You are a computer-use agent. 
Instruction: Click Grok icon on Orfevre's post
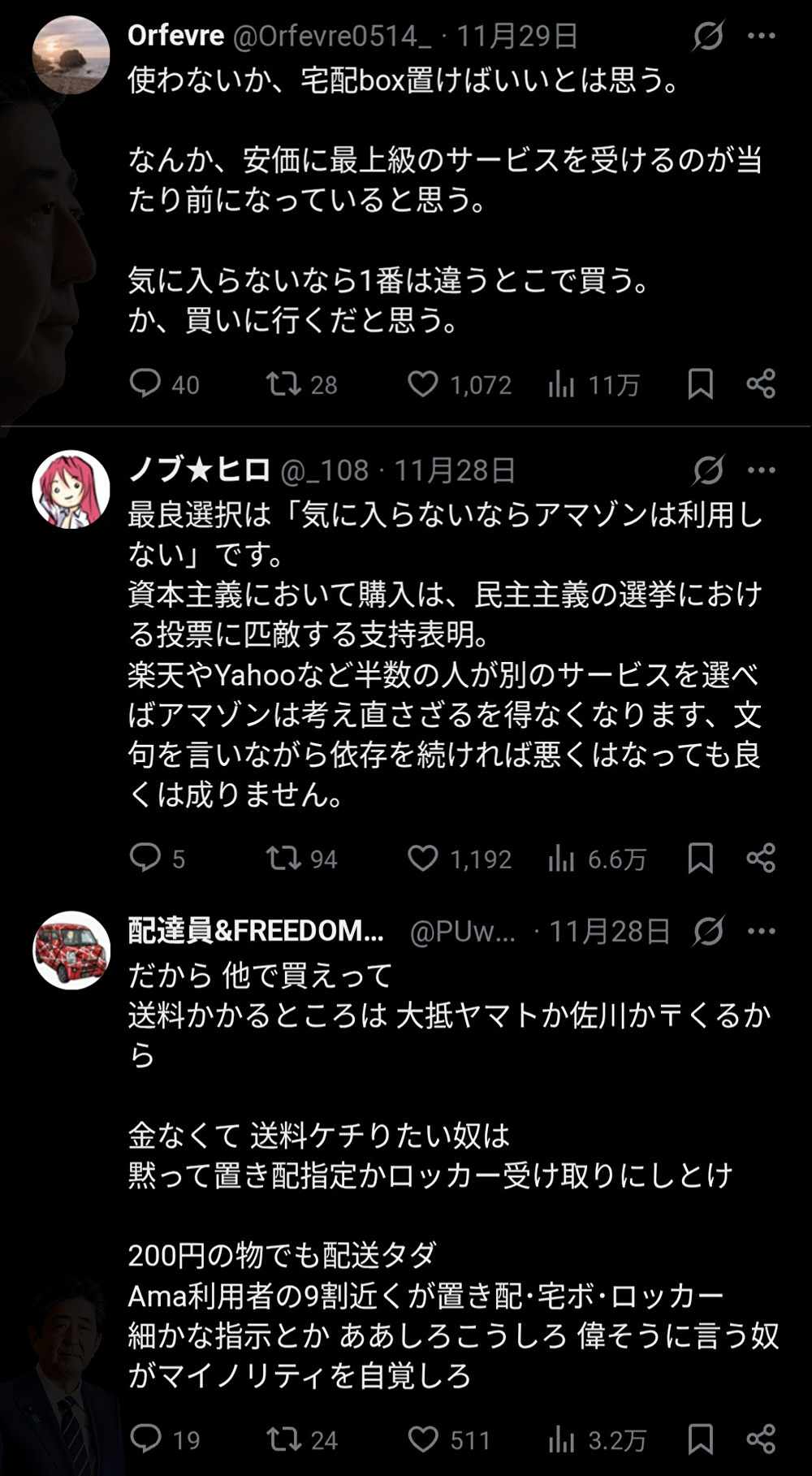click(708, 36)
